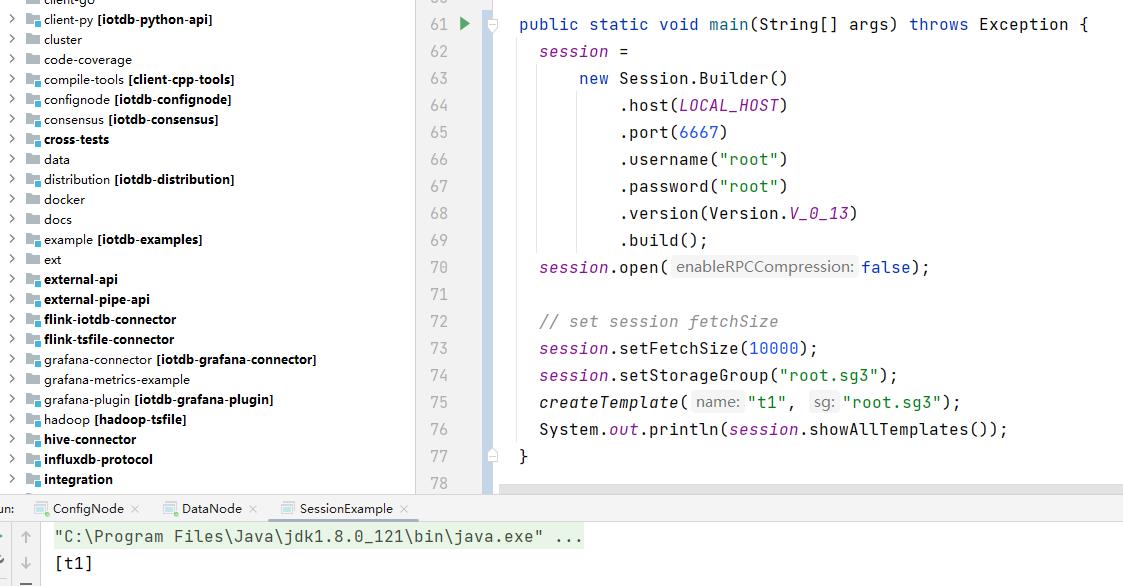Screen dimensions: 1123x586
Task: Select influxdb-protocol in project tree
Action: pos(98,459)
